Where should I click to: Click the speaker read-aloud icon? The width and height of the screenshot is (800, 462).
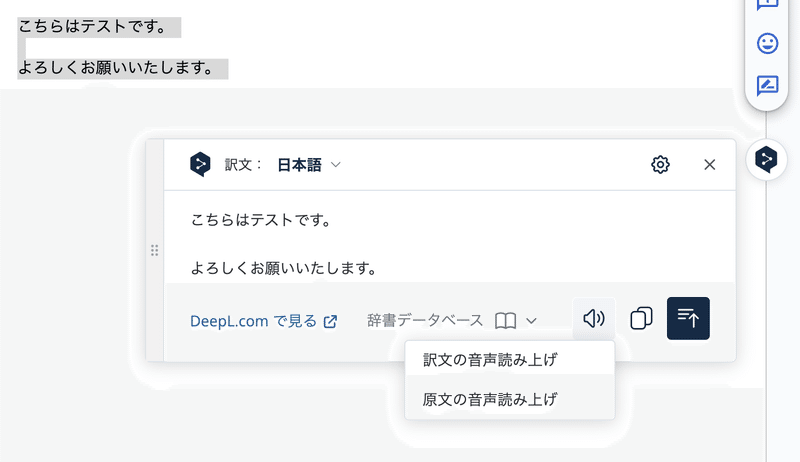coord(594,319)
